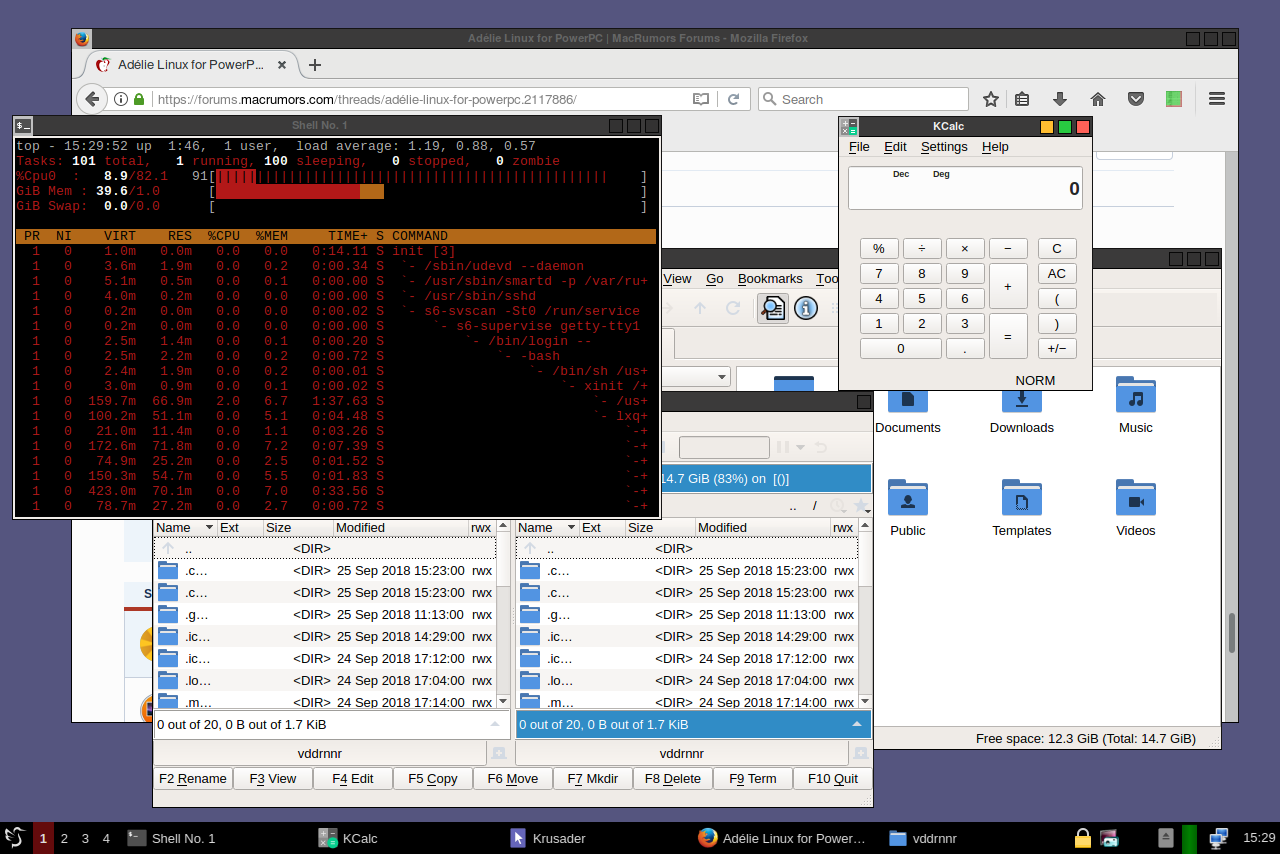This screenshot has height=854, width=1280.
Task: Open KCalc File menu
Action: pyautogui.click(x=859, y=146)
